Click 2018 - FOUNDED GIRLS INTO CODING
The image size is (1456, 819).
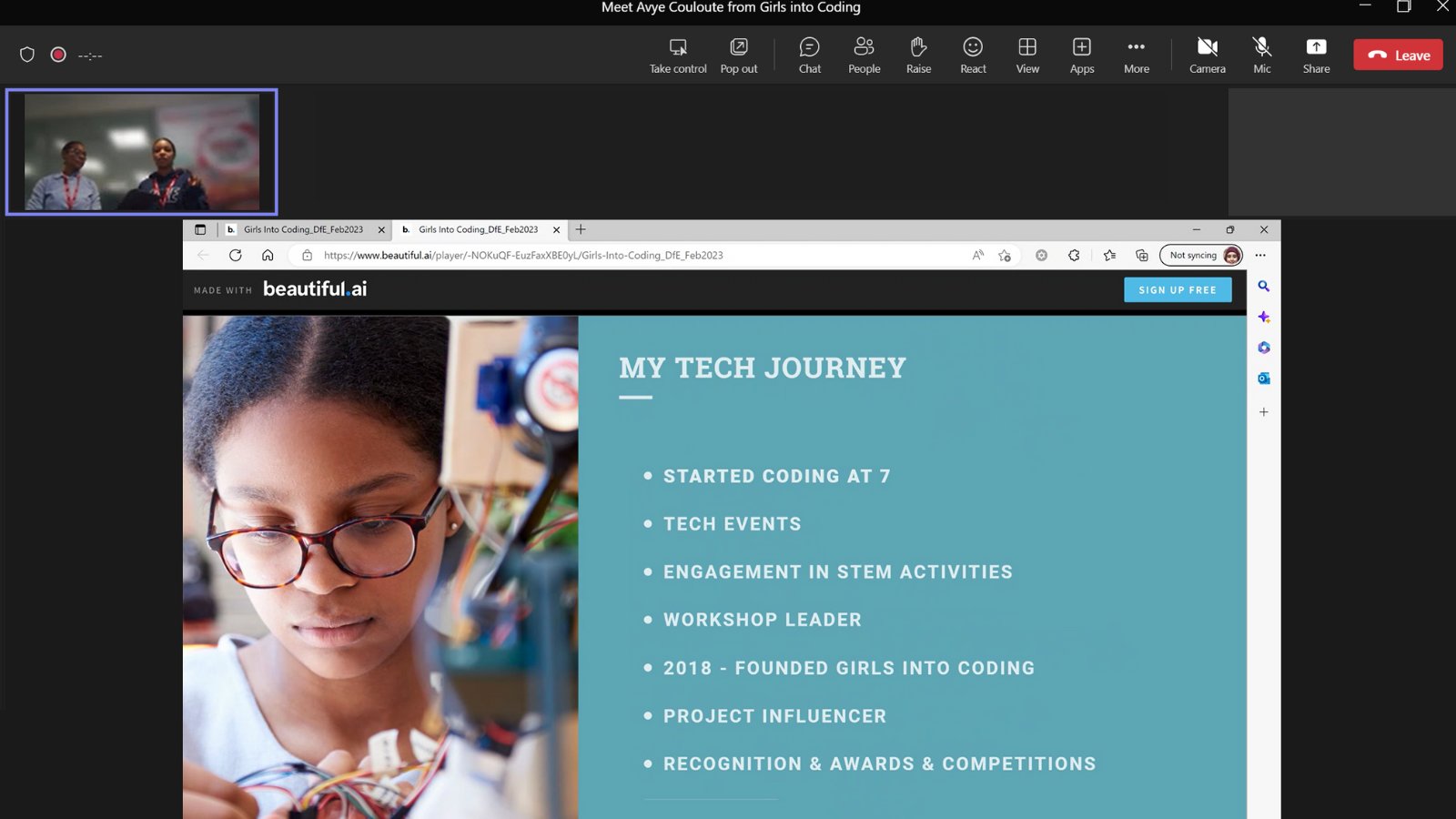tap(849, 668)
